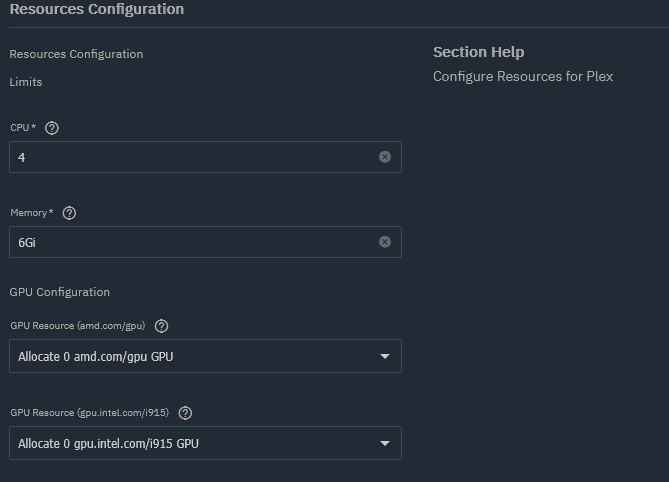Click the GPU Resource (amd.com/gpu) label
Screen dimensions: 669x482
78,325
